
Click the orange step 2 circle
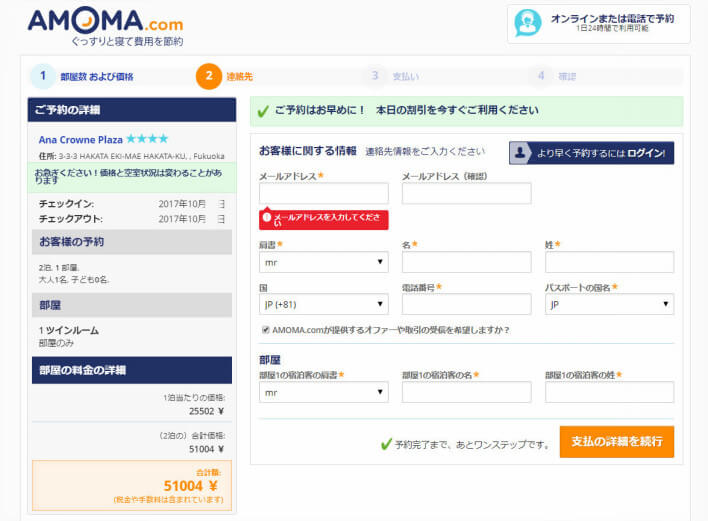click(x=208, y=76)
